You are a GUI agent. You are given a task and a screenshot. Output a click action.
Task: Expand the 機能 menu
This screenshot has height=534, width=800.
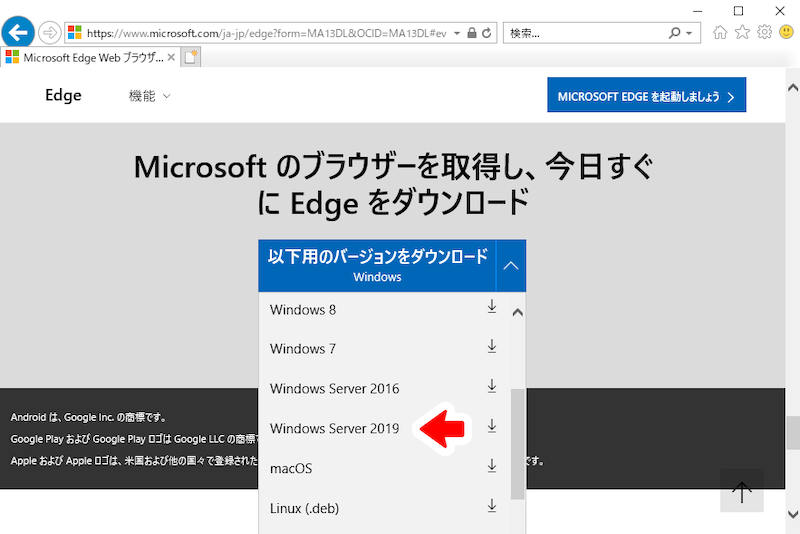coord(149,95)
